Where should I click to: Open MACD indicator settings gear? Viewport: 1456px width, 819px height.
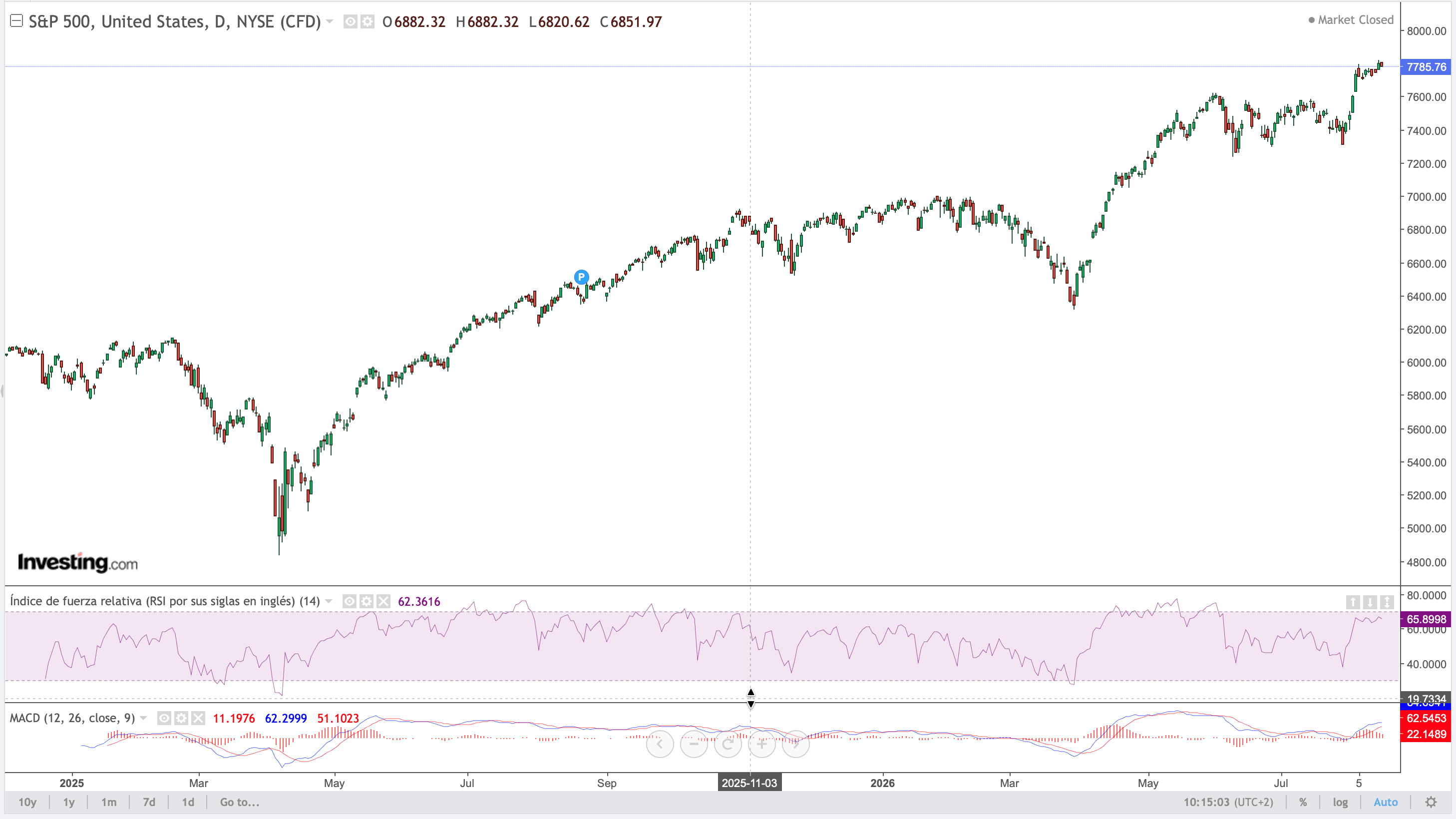click(x=181, y=719)
